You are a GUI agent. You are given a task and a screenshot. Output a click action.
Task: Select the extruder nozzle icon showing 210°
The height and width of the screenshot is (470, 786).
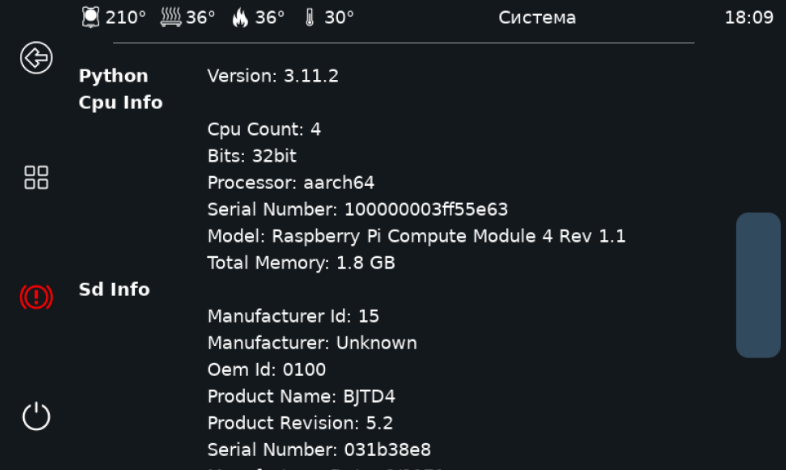coord(90,18)
